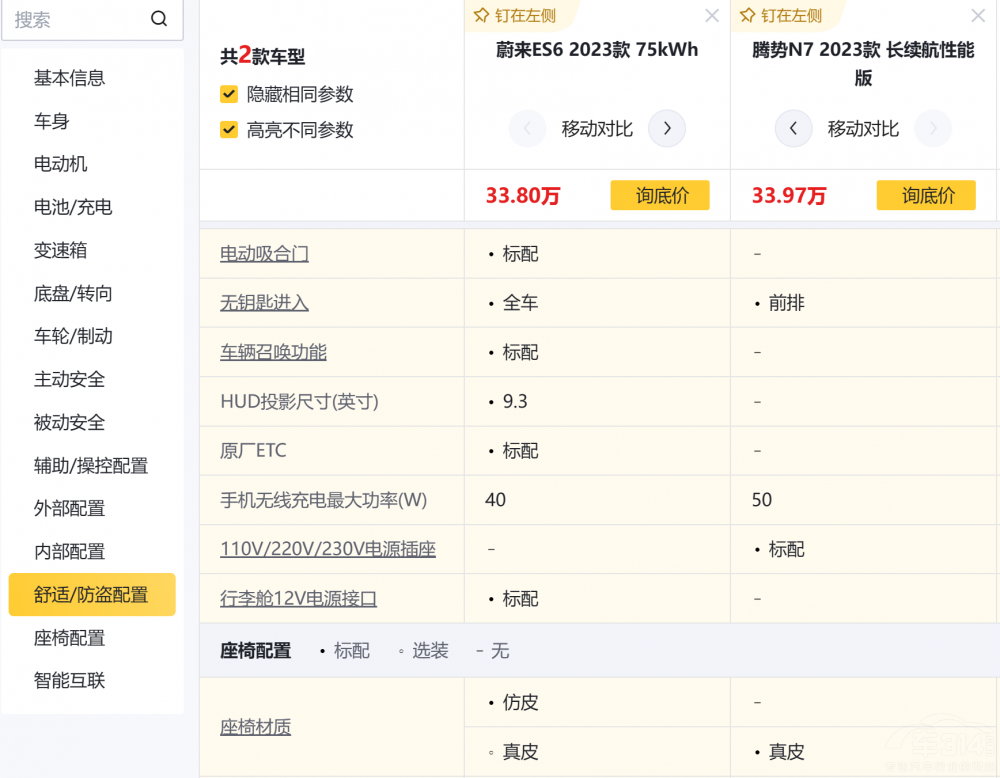The image size is (1000, 778).
Task: Open 无钥匙进入 parameter link
Action: pos(264,303)
